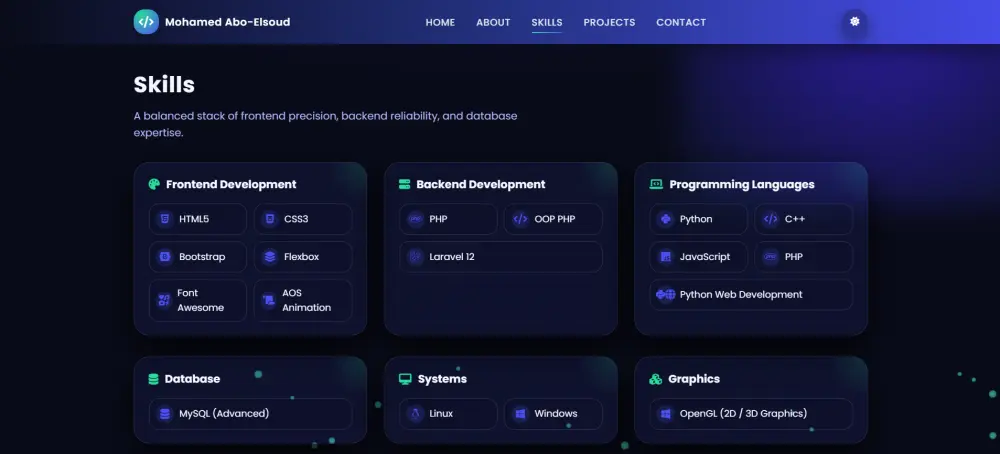Click the Python logo icon
This screenshot has height=454, width=1000.
pos(666,219)
